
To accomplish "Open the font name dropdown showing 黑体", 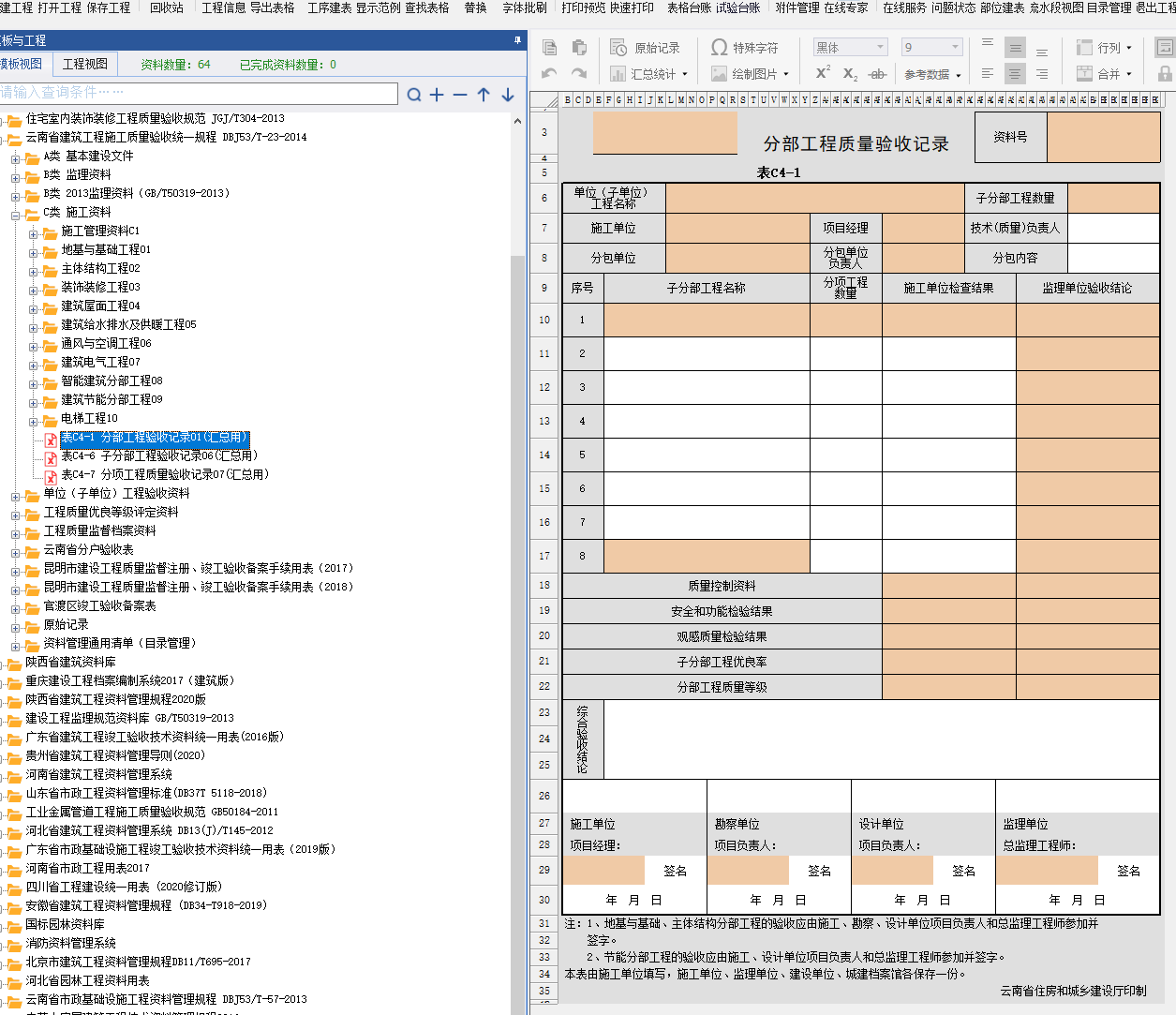I will (x=881, y=48).
